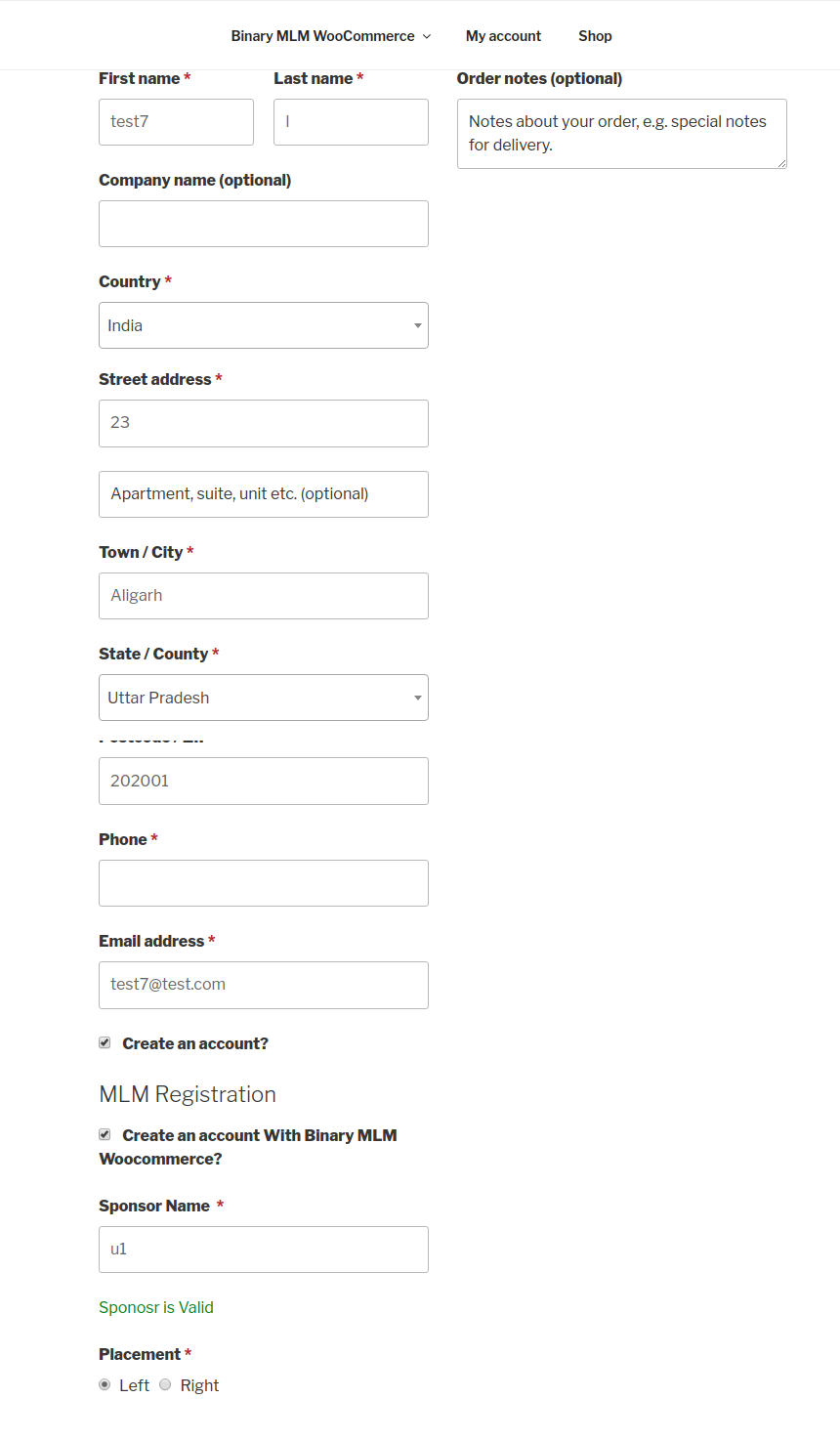Select Right placement option
The width and height of the screenshot is (840, 1441).
pyautogui.click(x=165, y=1384)
